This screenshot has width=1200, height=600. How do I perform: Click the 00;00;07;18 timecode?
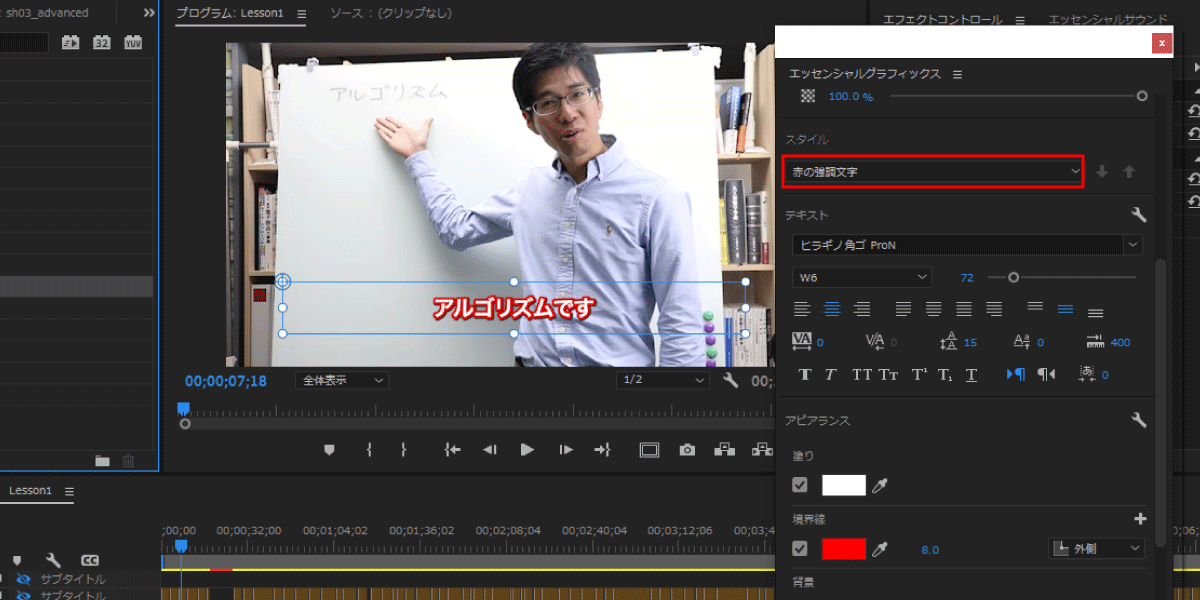pyautogui.click(x=226, y=381)
